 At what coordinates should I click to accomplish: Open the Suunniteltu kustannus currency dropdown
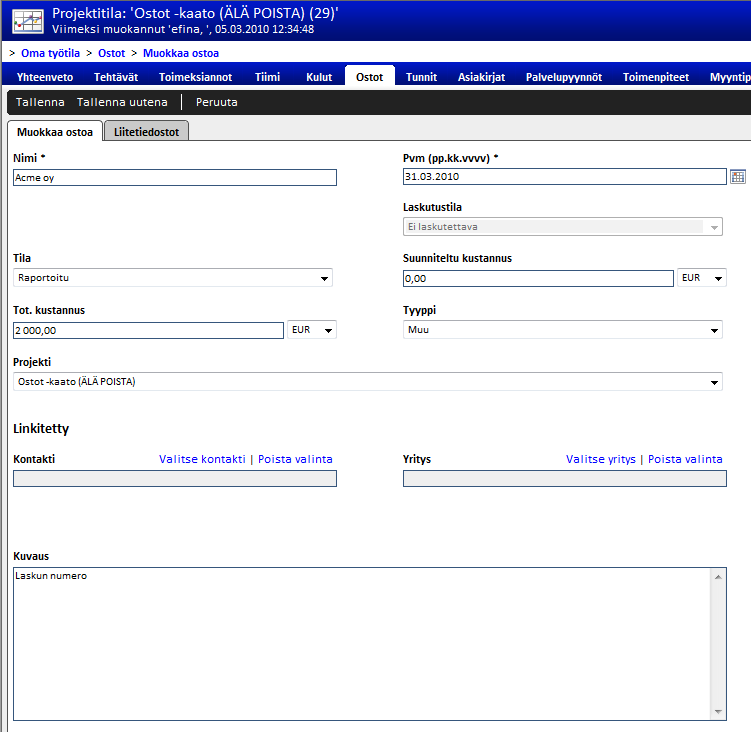click(702, 278)
